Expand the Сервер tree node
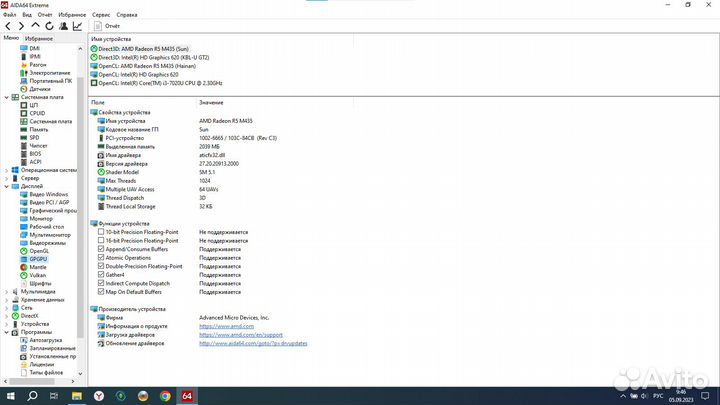 [6, 178]
